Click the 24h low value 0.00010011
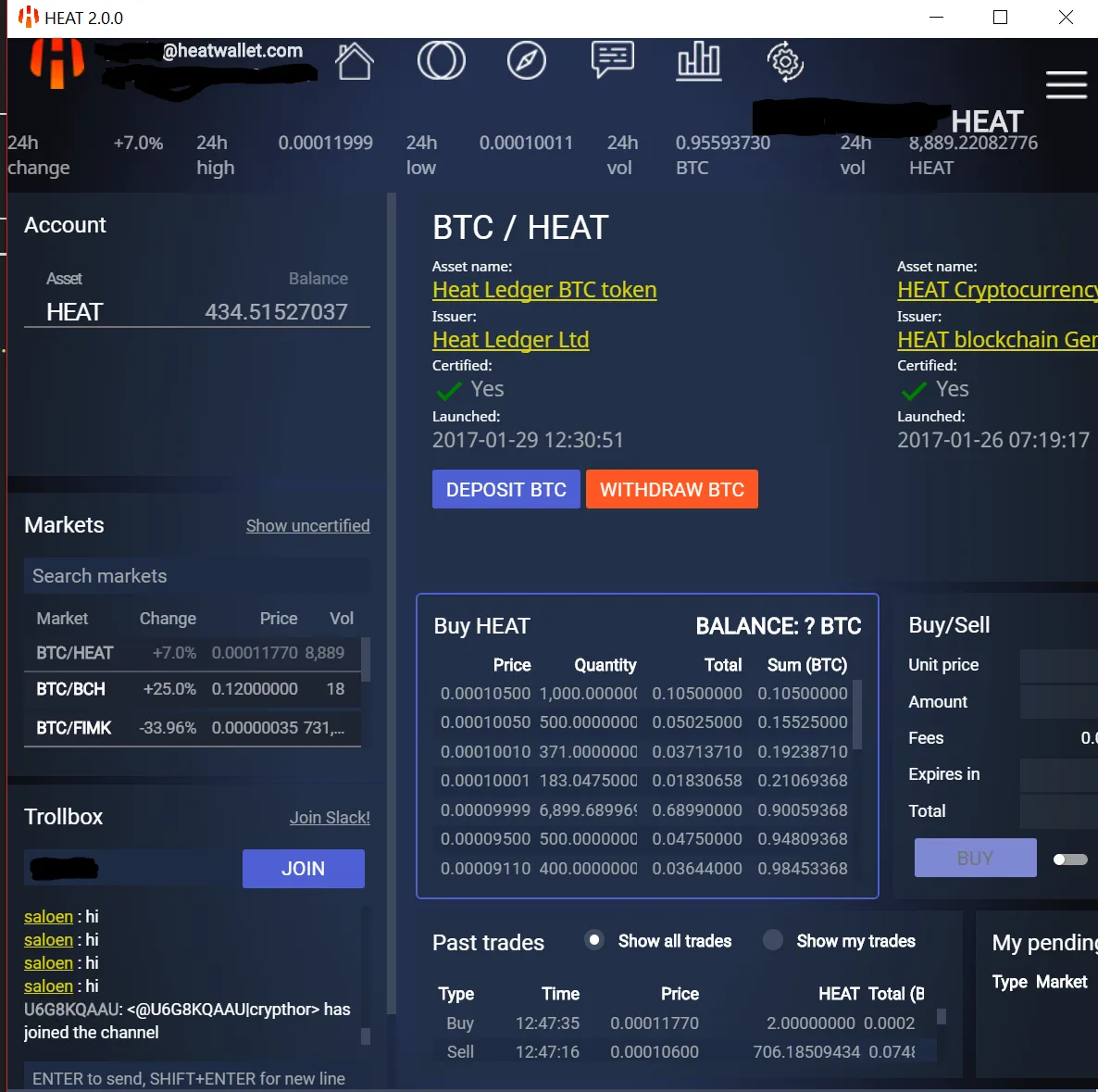The height and width of the screenshot is (1092, 1098). tap(526, 143)
